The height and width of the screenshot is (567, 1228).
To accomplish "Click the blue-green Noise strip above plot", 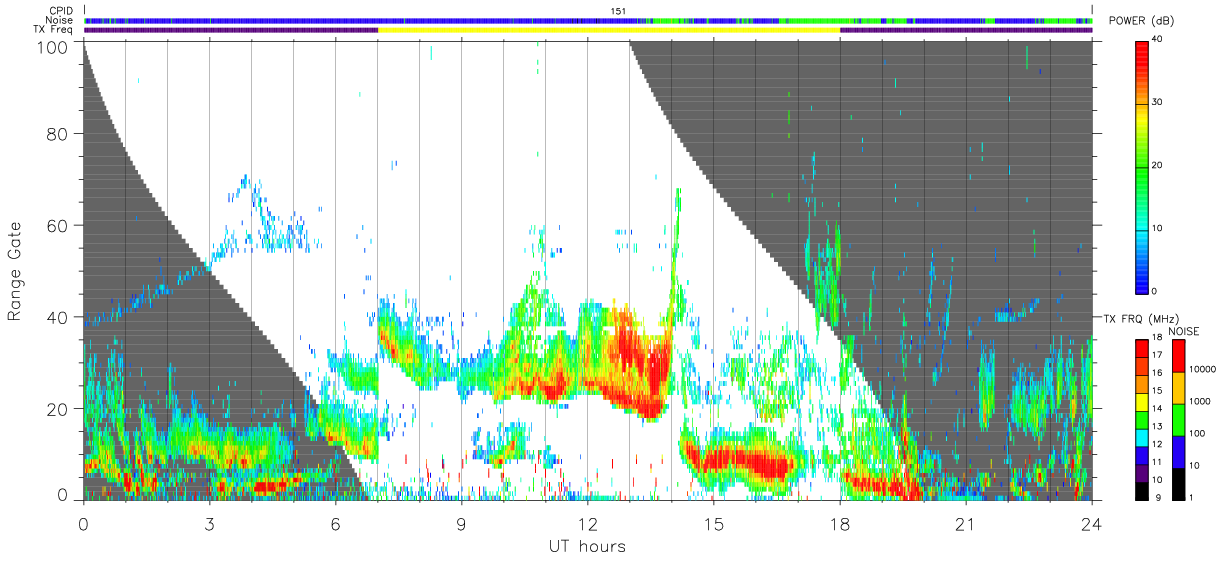I will tap(587, 20).
